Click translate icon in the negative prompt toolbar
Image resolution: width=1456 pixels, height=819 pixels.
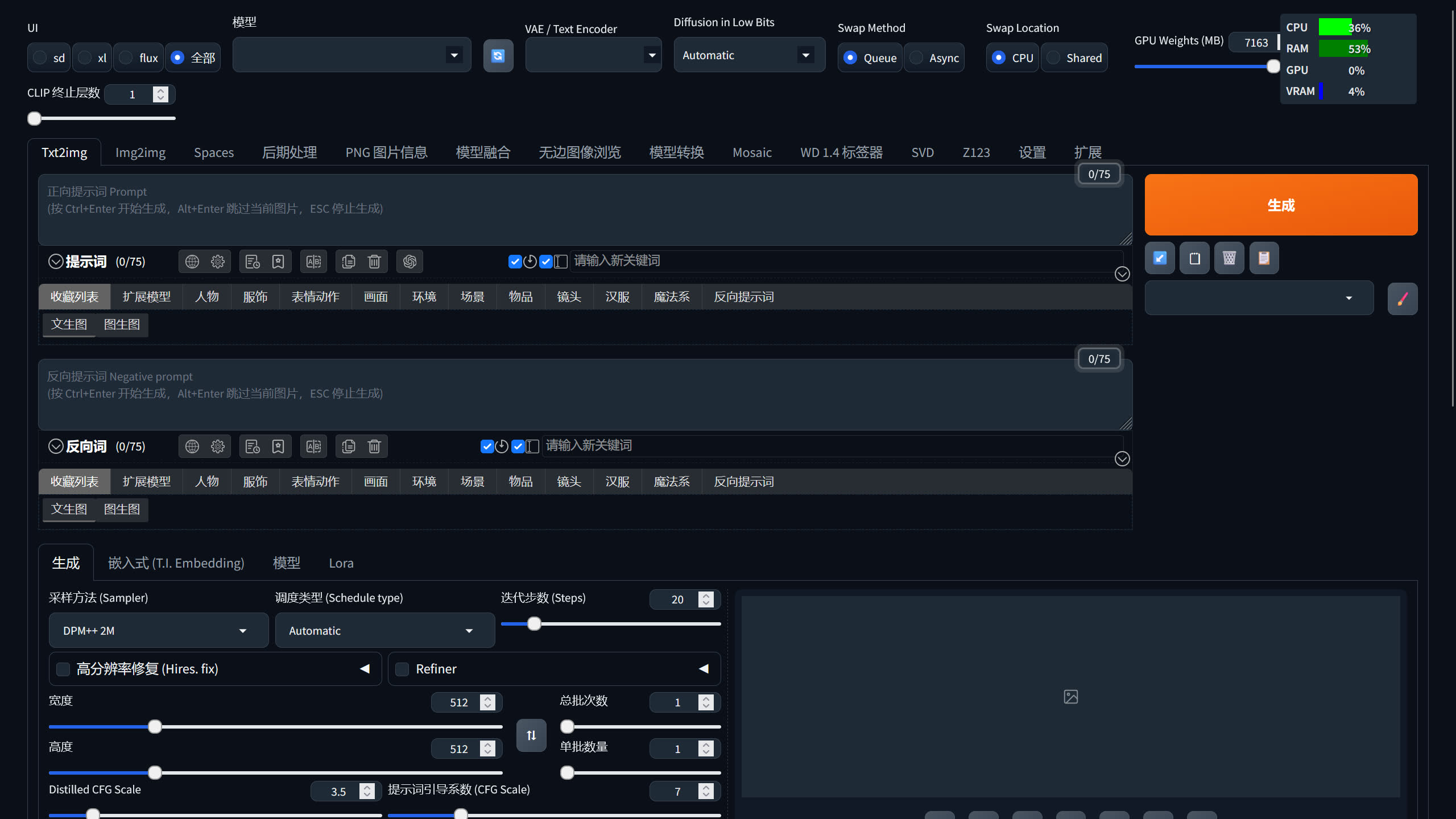(x=313, y=446)
